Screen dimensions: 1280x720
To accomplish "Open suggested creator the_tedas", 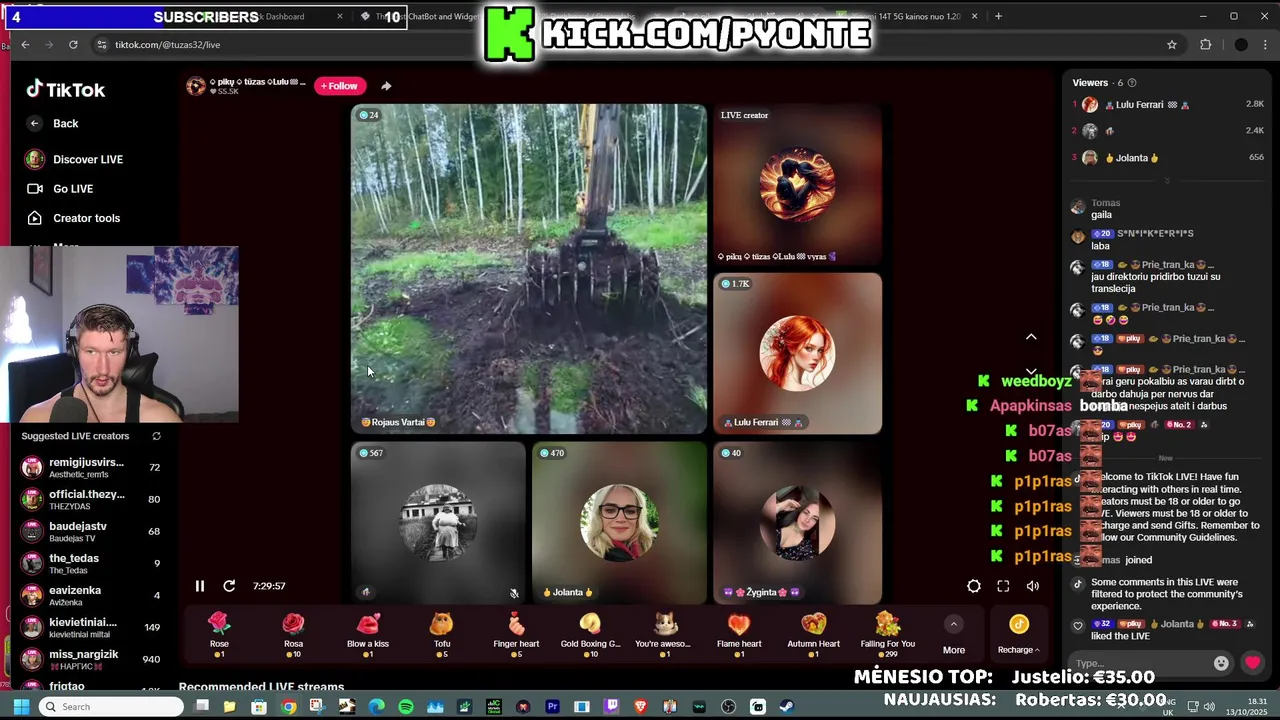I will point(90,563).
